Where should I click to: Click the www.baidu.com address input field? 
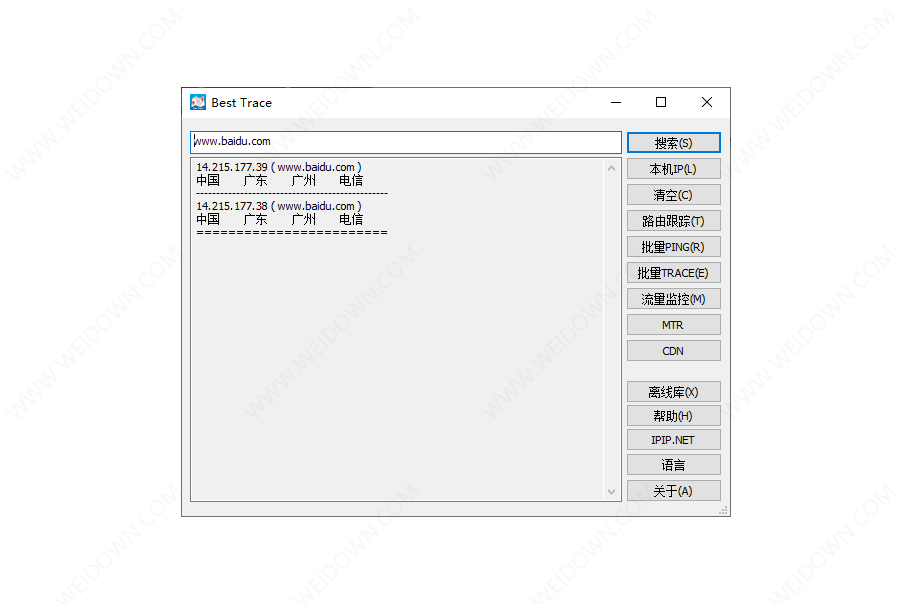pos(405,142)
